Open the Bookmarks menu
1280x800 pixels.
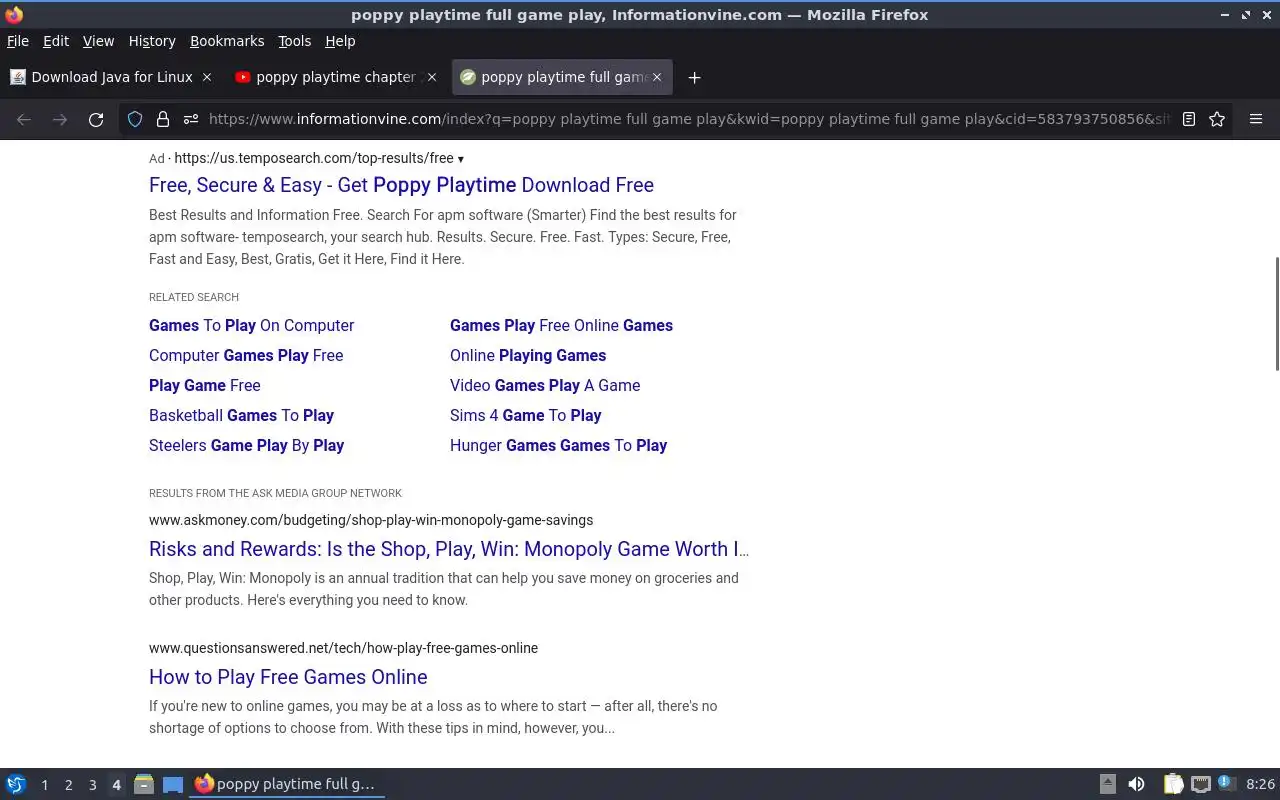tap(227, 41)
